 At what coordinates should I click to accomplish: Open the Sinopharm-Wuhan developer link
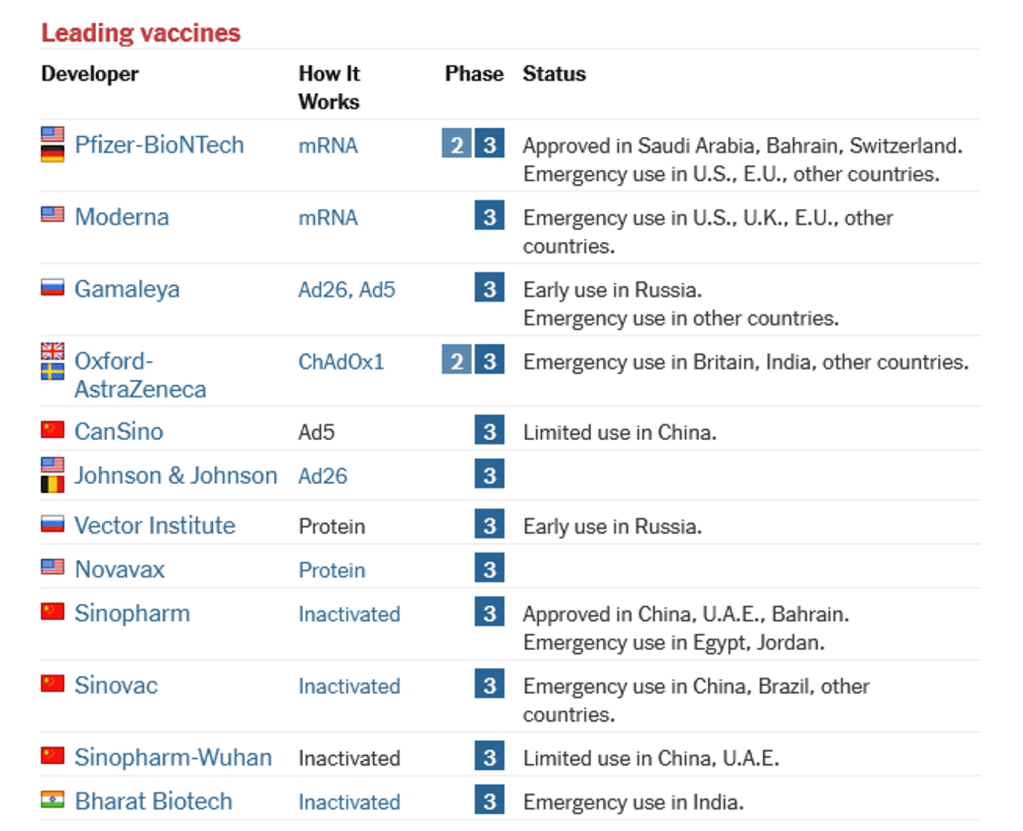(173, 757)
